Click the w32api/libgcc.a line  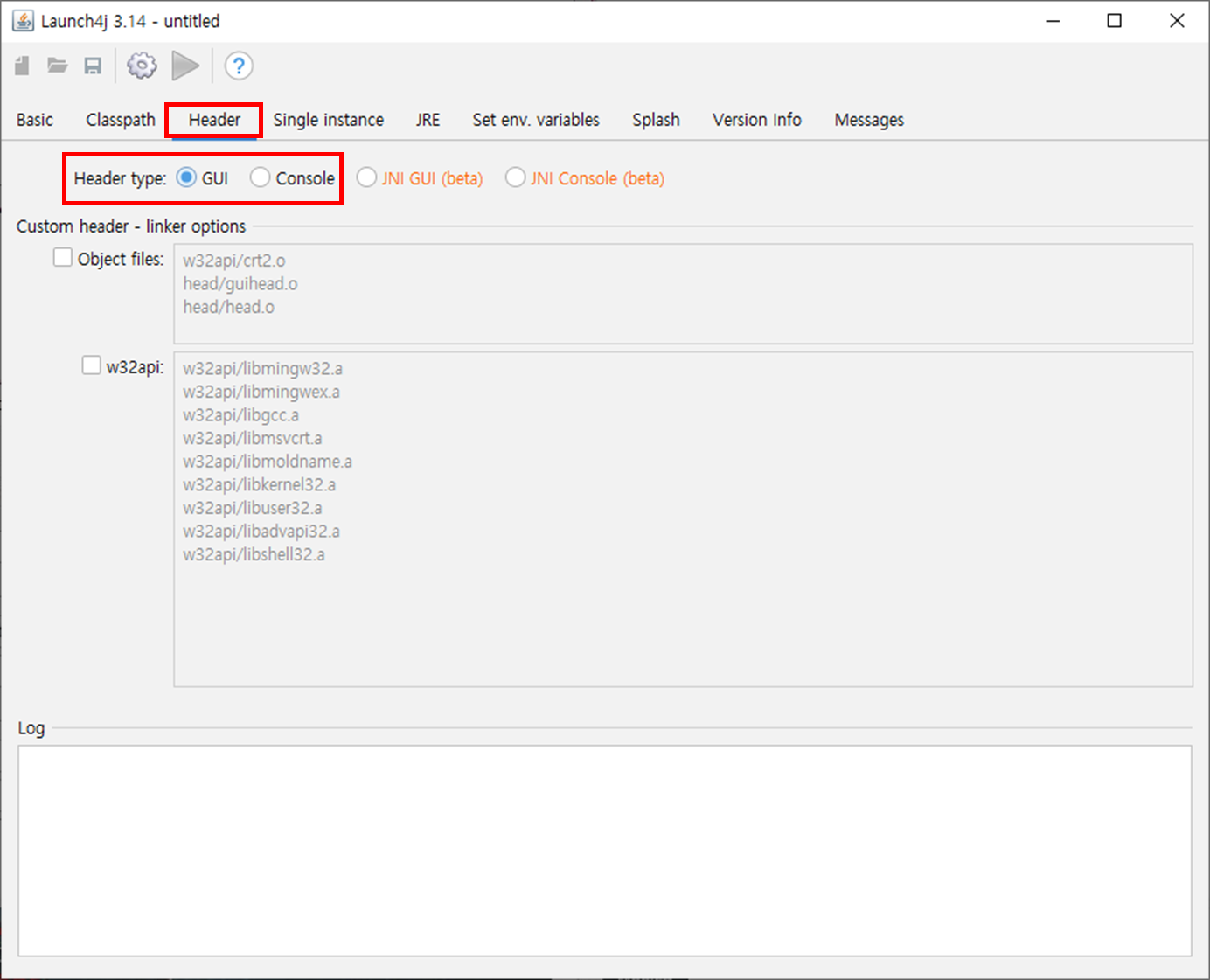point(240,415)
